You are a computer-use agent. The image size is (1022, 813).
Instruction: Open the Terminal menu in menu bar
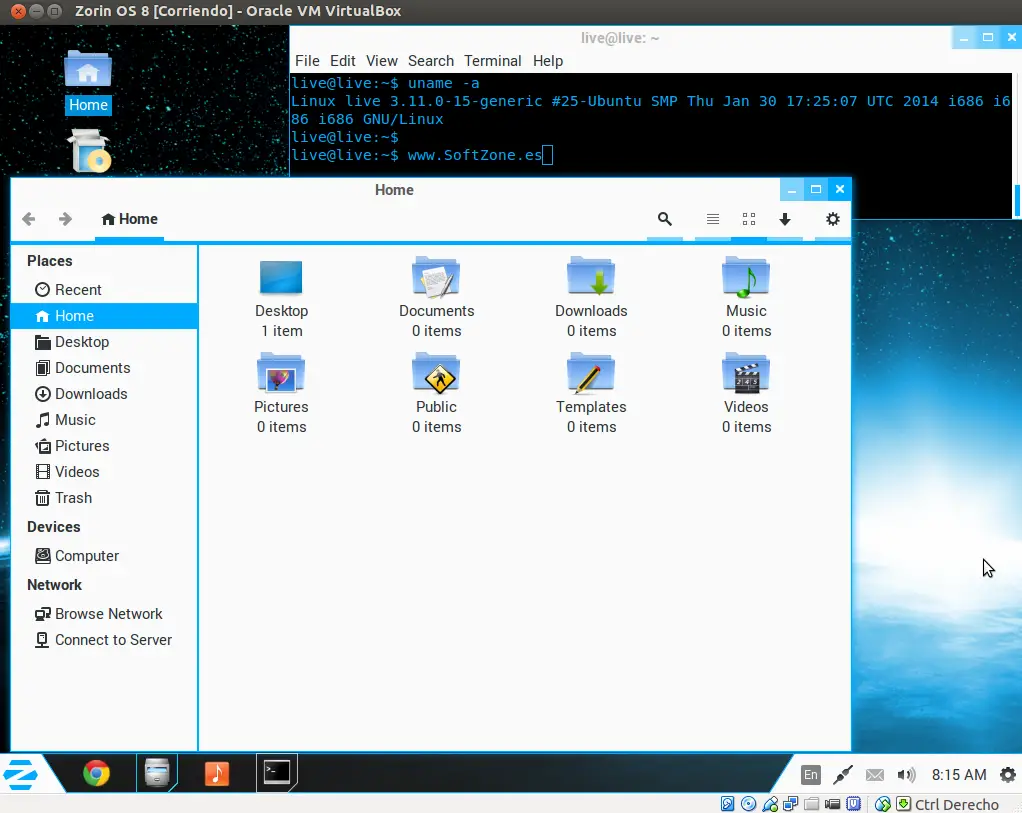pyautogui.click(x=492, y=61)
